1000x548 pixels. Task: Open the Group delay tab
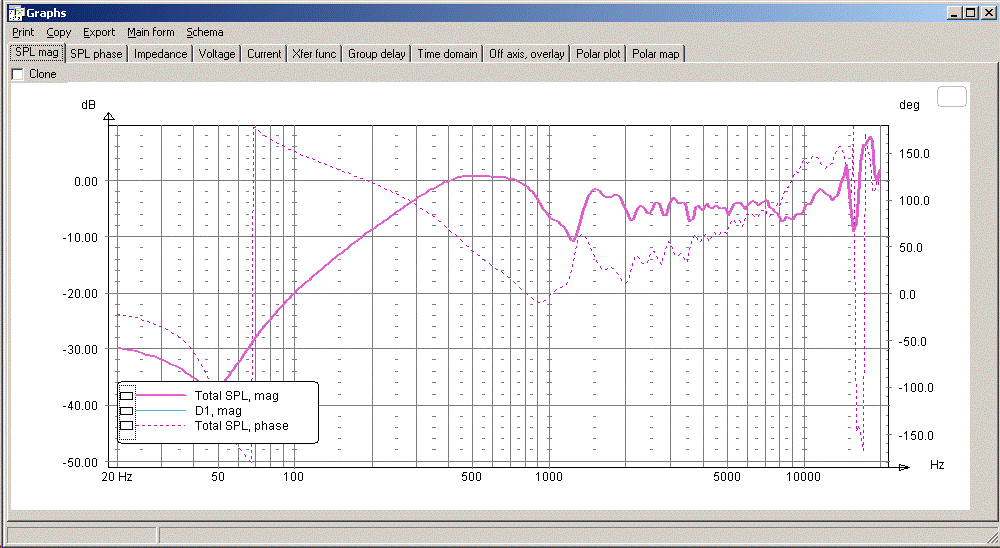tap(377, 54)
